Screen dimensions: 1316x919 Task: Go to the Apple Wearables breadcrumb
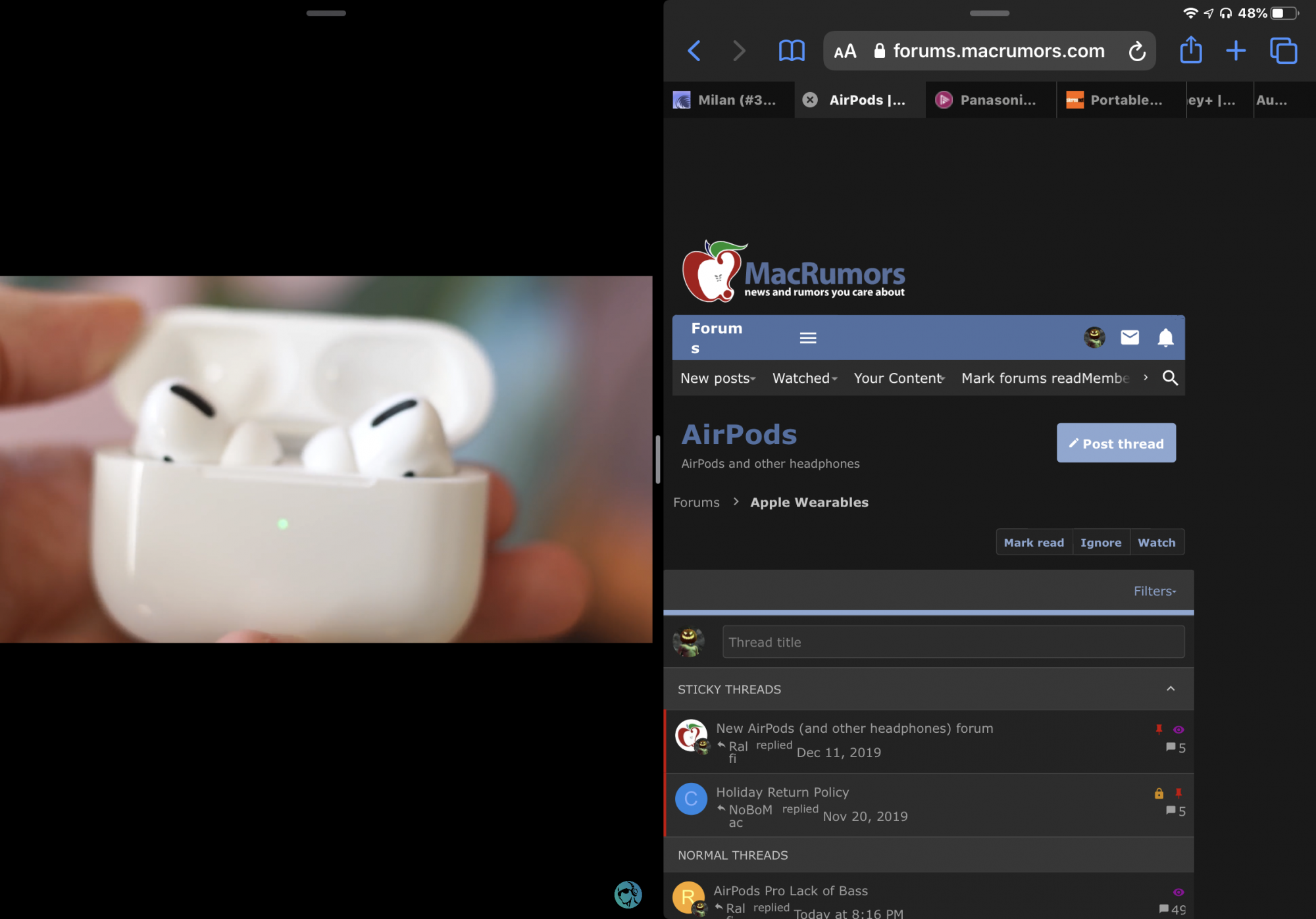tap(809, 502)
